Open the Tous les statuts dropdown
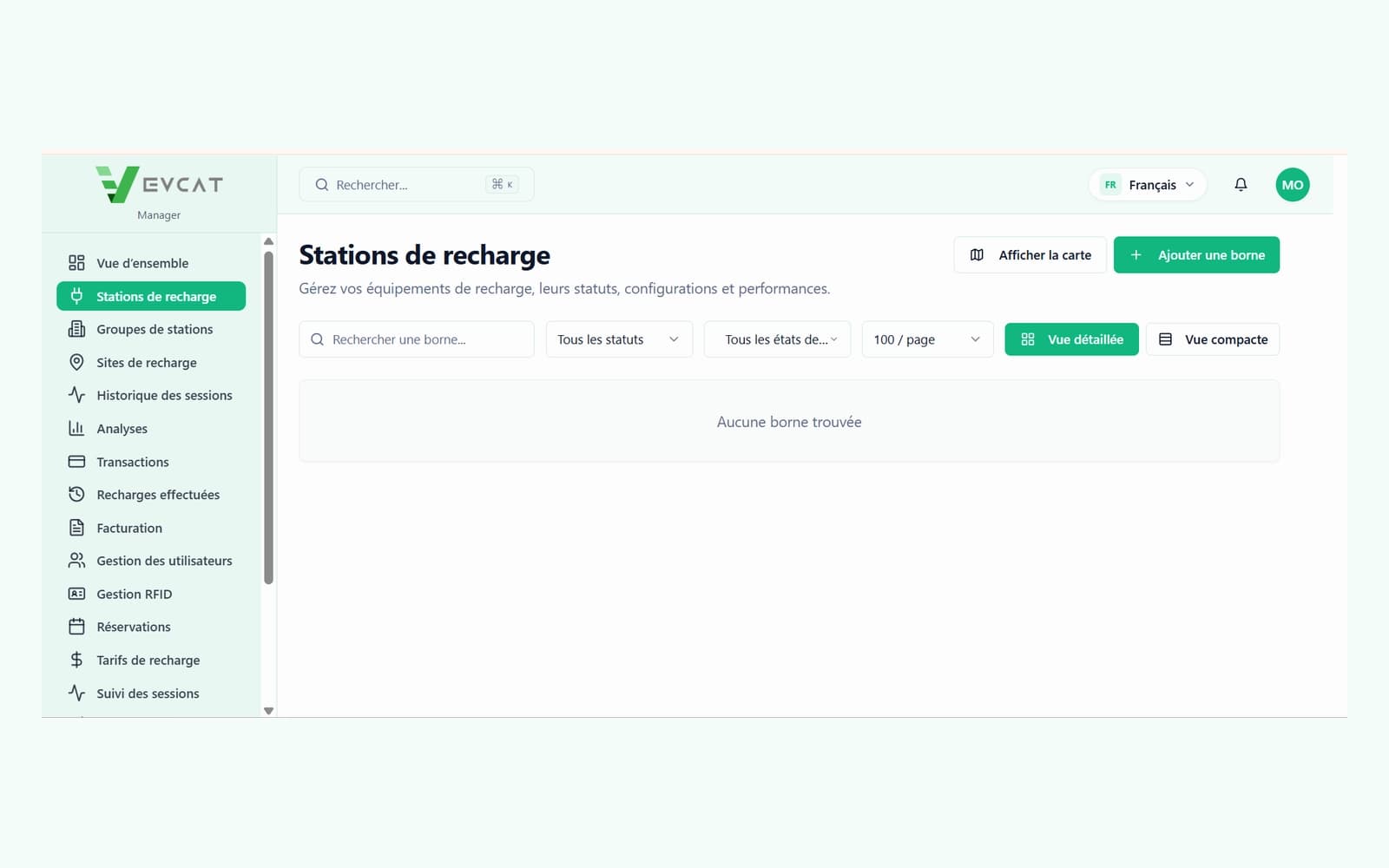 (x=619, y=339)
